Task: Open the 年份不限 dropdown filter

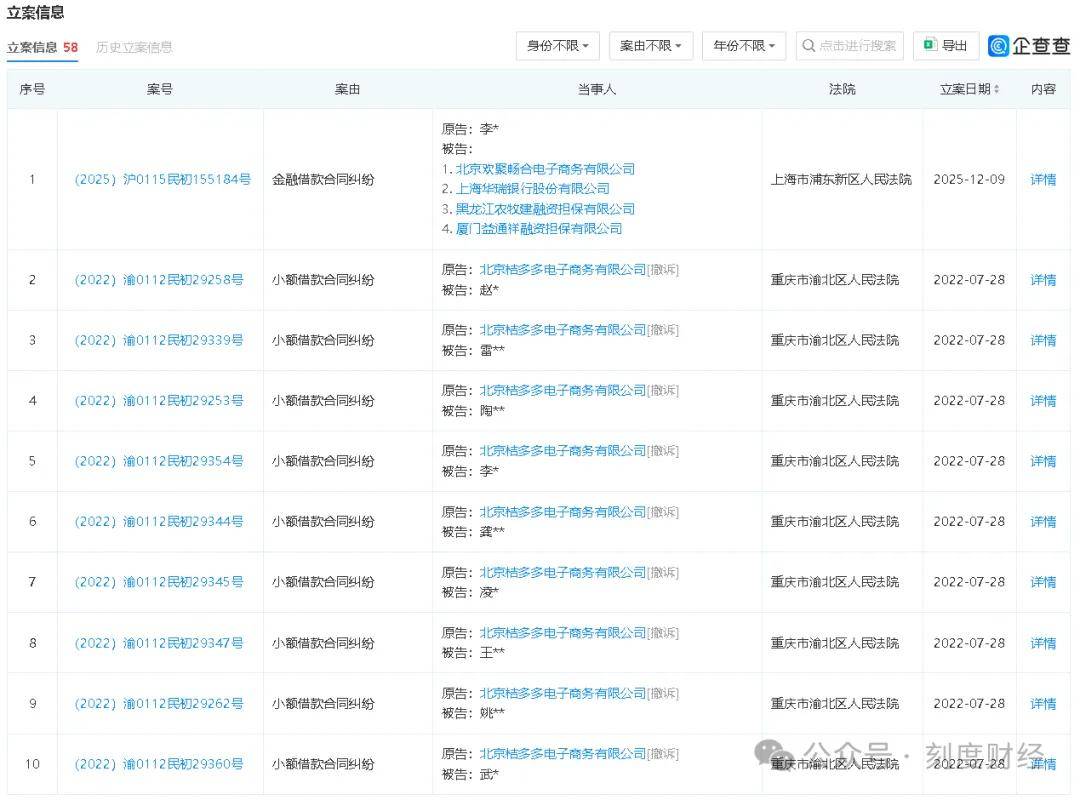Action: [x=744, y=46]
